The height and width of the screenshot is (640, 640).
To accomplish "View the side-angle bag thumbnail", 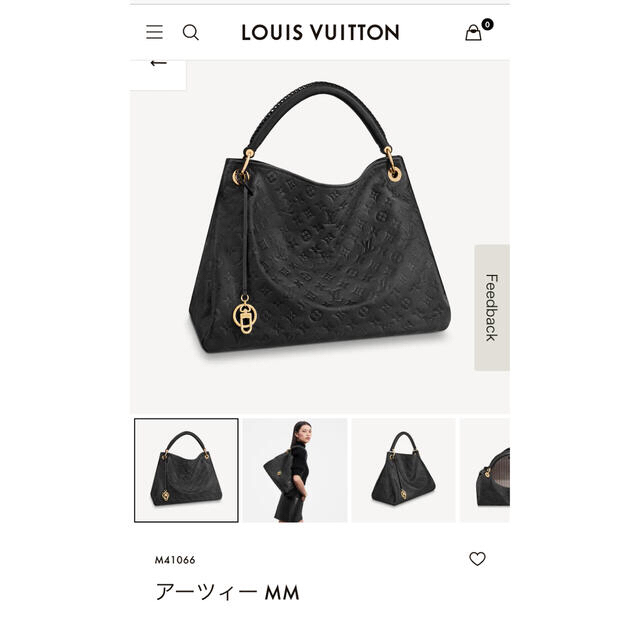I will 404,470.
